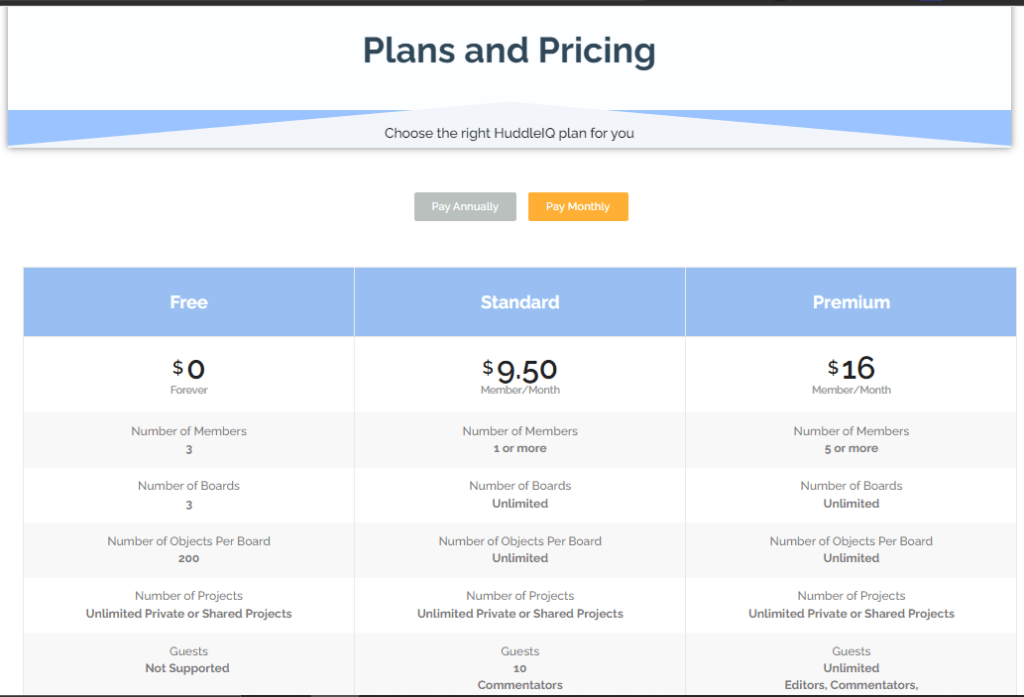Click the Free plan column header
This screenshot has height=697, width=1024.
[x=189, y=302]
